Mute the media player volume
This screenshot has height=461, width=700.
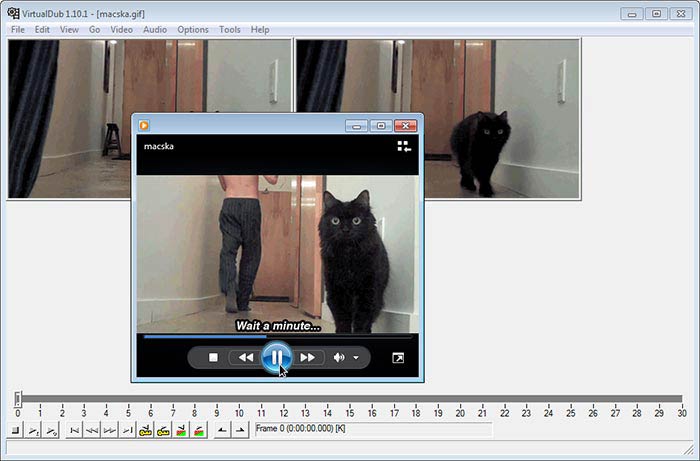(x=339, y=358)
